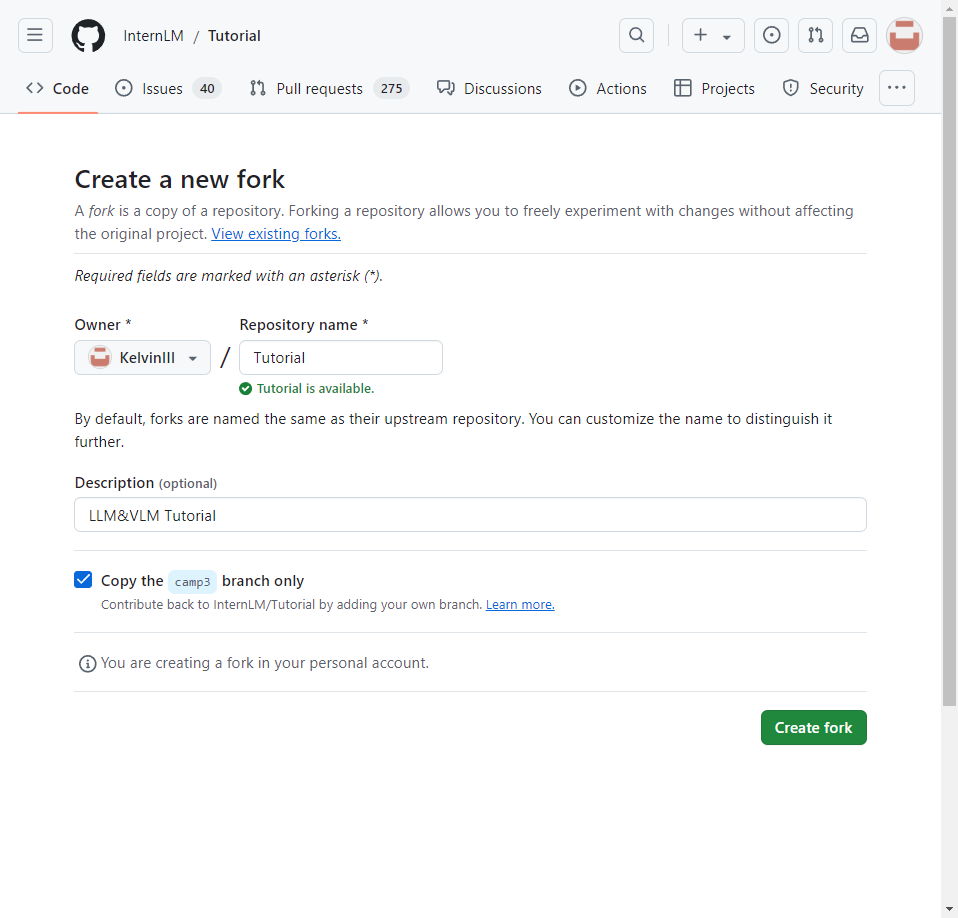Viewport: 958px width, 918px height.
Task: Click the View existing forks link
Action: click(276, 234)
